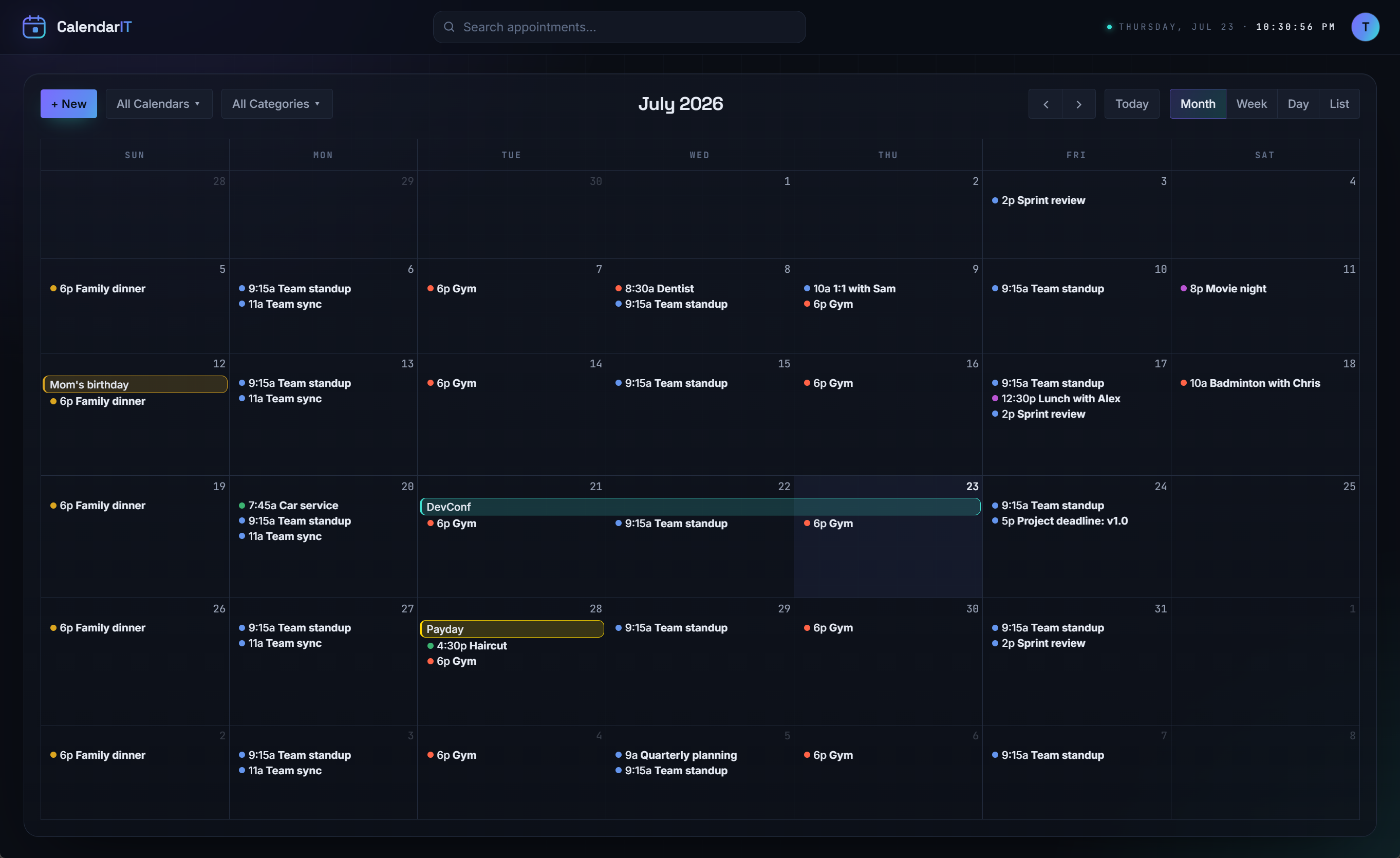Open 9:15a Team standup on July 15
The image size is (1400, 858).
(671, 383)
